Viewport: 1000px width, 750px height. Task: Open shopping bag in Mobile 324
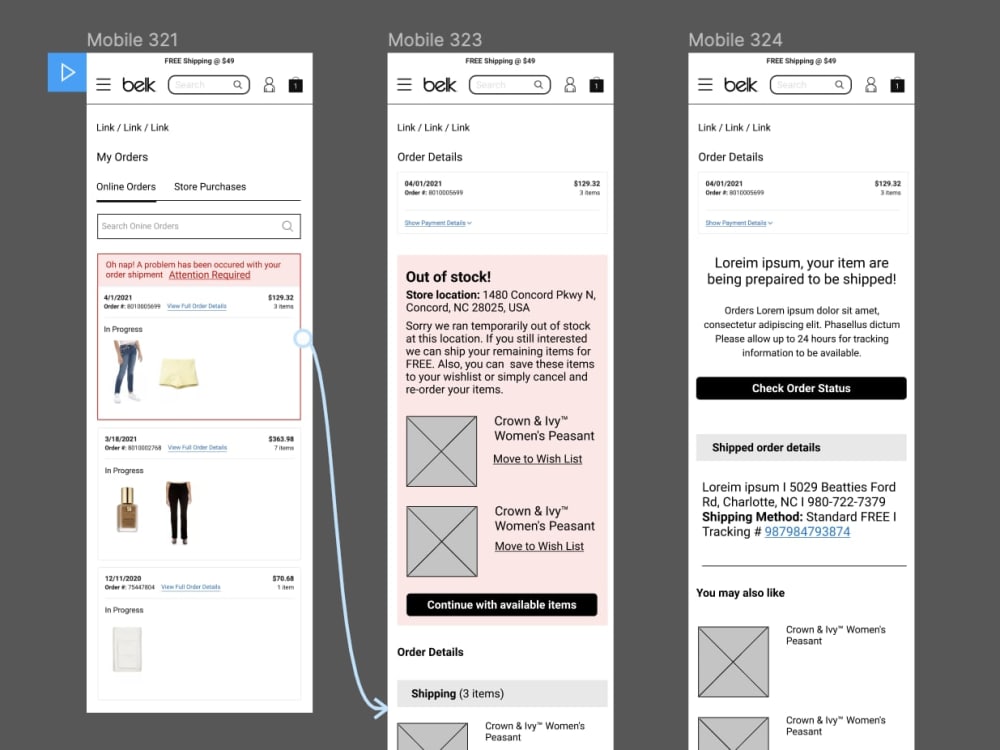898,85
